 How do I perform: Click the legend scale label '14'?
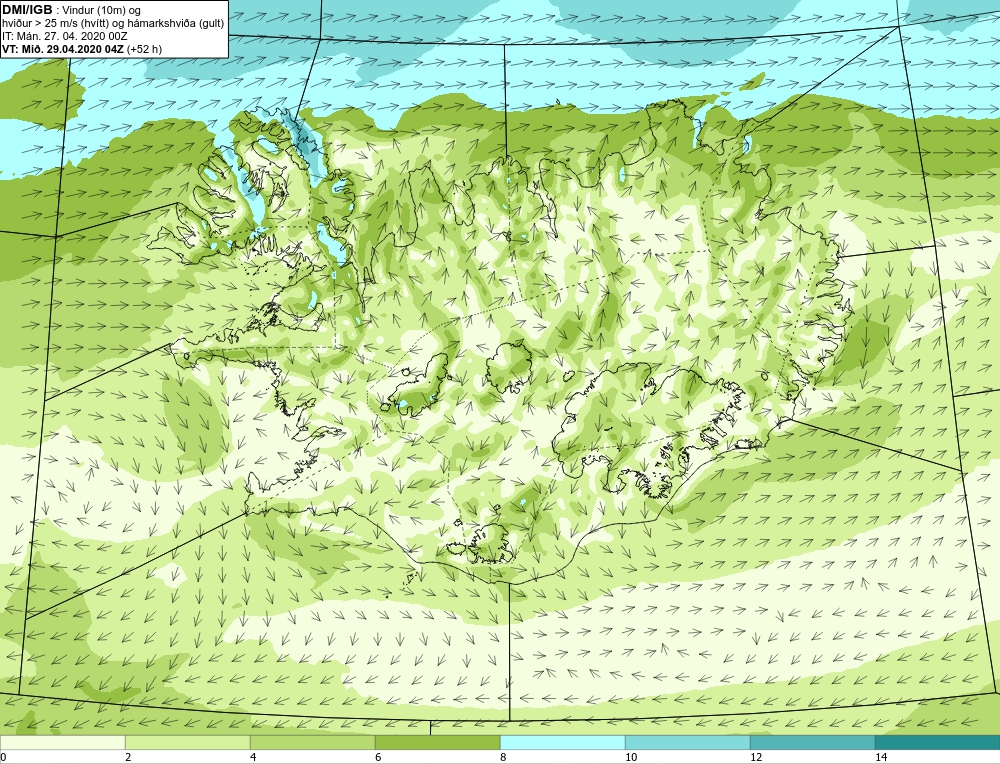coord(881,757)
